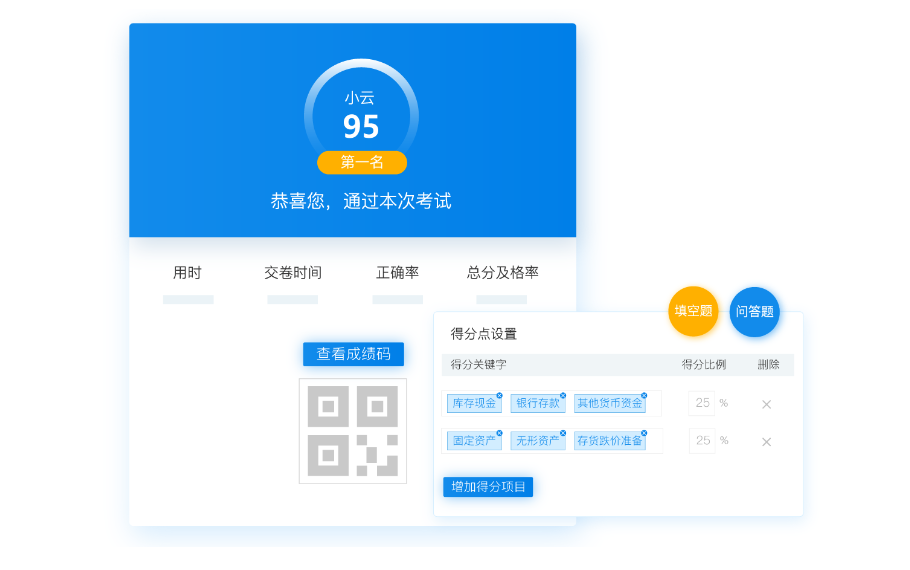
Task: Remove the 其他货币资金 keyword tag
Action: point(643,396)
